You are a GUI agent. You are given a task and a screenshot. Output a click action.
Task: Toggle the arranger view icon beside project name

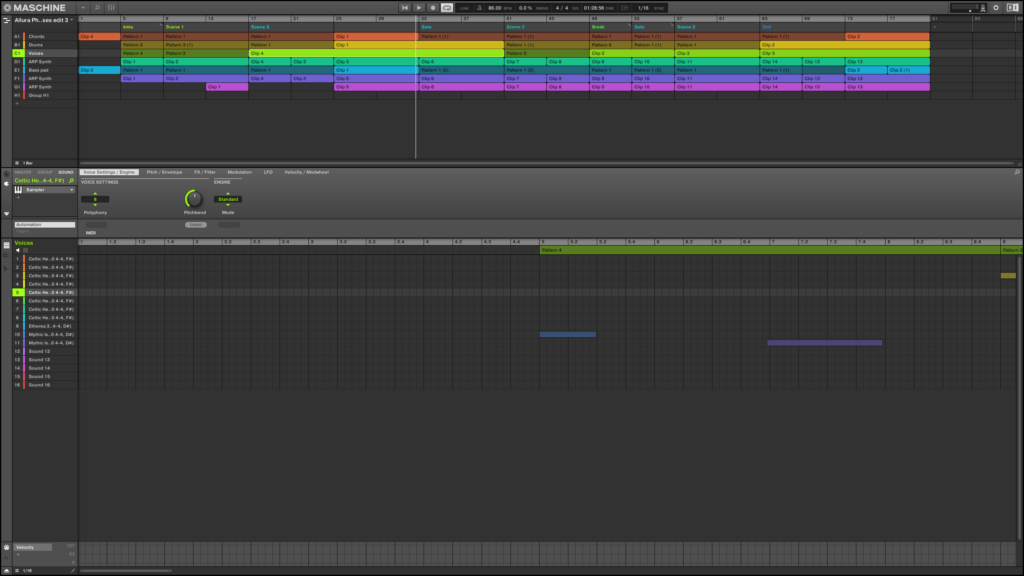(x=7, y=20)
